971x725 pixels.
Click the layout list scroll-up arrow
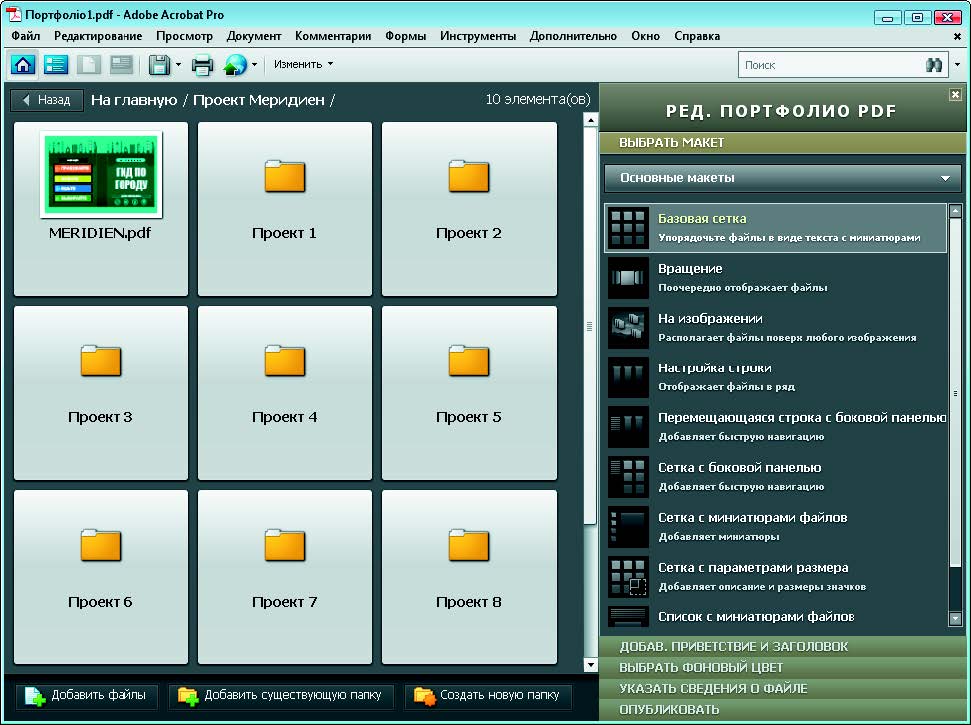pyautogui.click(x=955, y=211)
